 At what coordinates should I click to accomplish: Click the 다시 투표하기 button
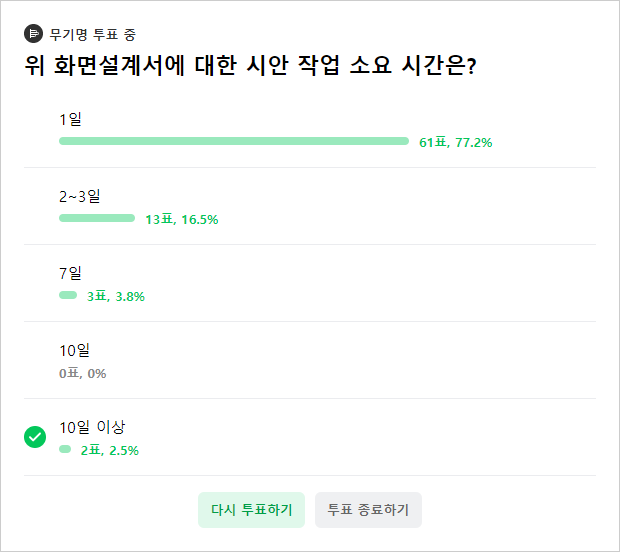click(251, 510)
